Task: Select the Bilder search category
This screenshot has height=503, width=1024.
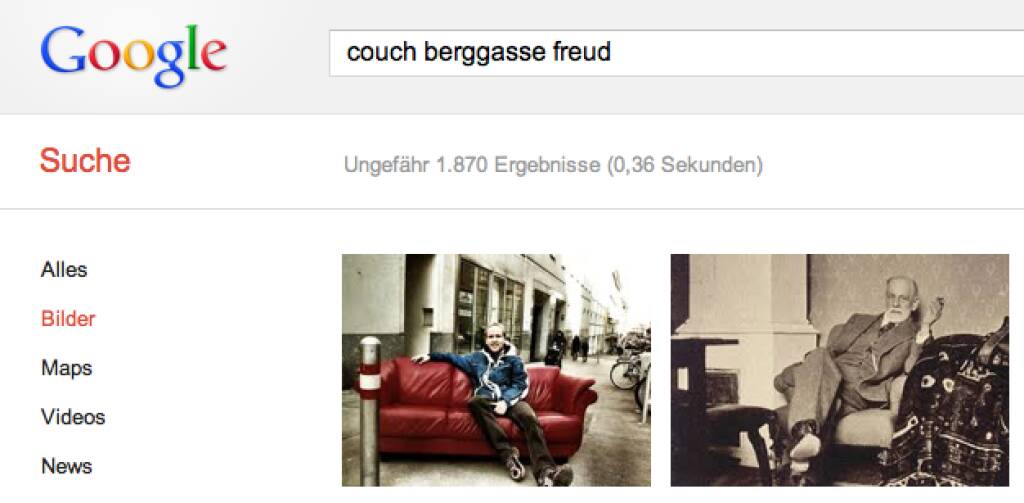Action: point(68,319)
